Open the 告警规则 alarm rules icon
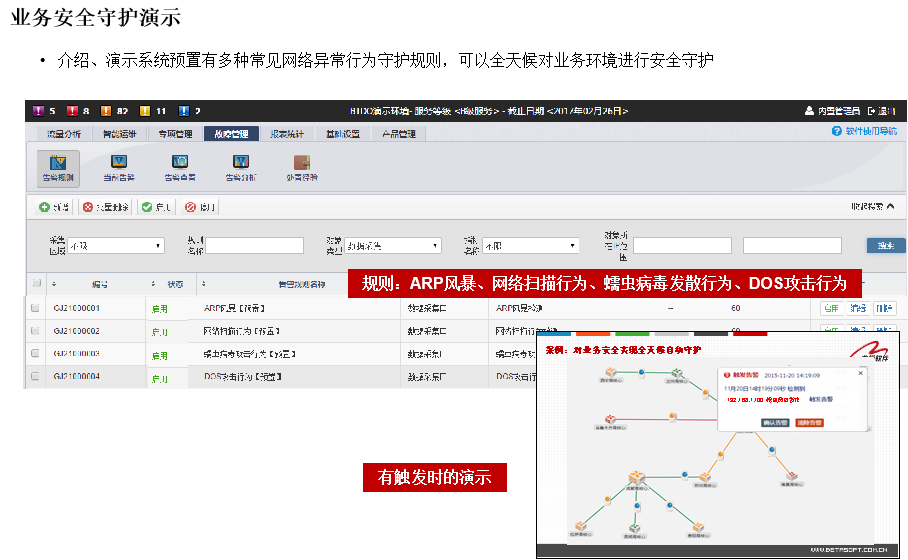This screenshot has height=560, width=908. 58,168
